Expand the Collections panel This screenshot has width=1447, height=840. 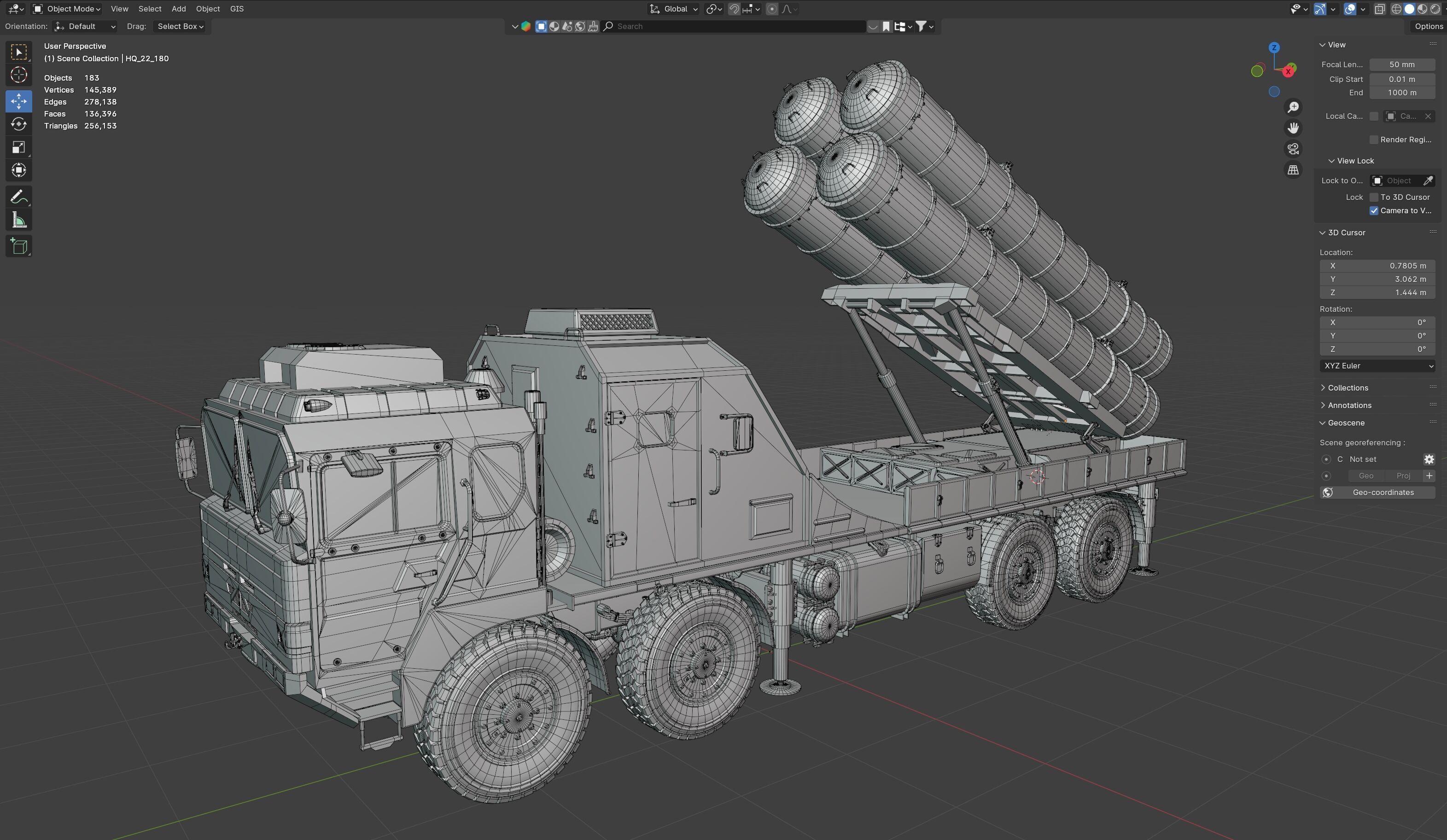[1344, 388]
